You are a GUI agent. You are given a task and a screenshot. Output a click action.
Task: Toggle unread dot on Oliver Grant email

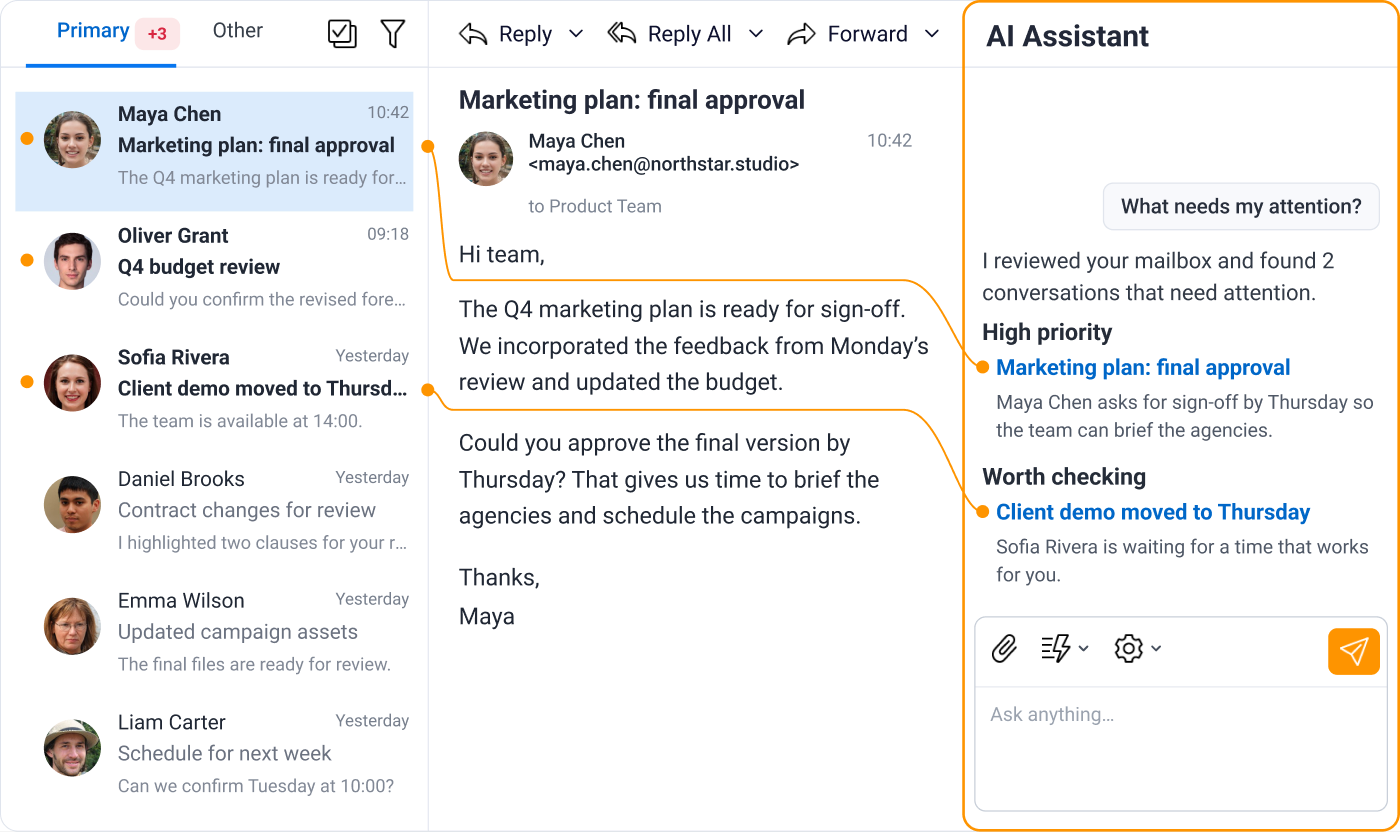click(27, 260)
